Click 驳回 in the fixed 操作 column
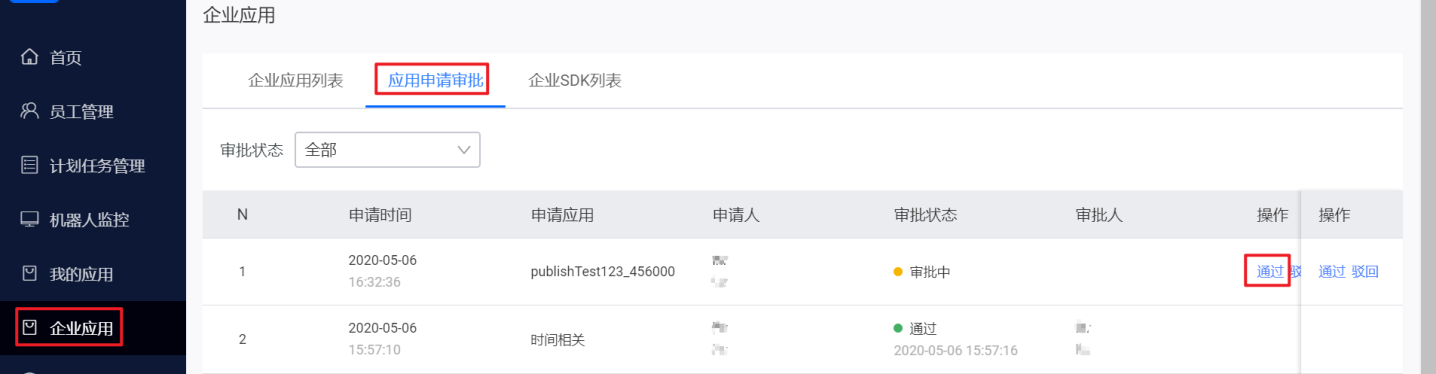 click(x=1365, y=271)
